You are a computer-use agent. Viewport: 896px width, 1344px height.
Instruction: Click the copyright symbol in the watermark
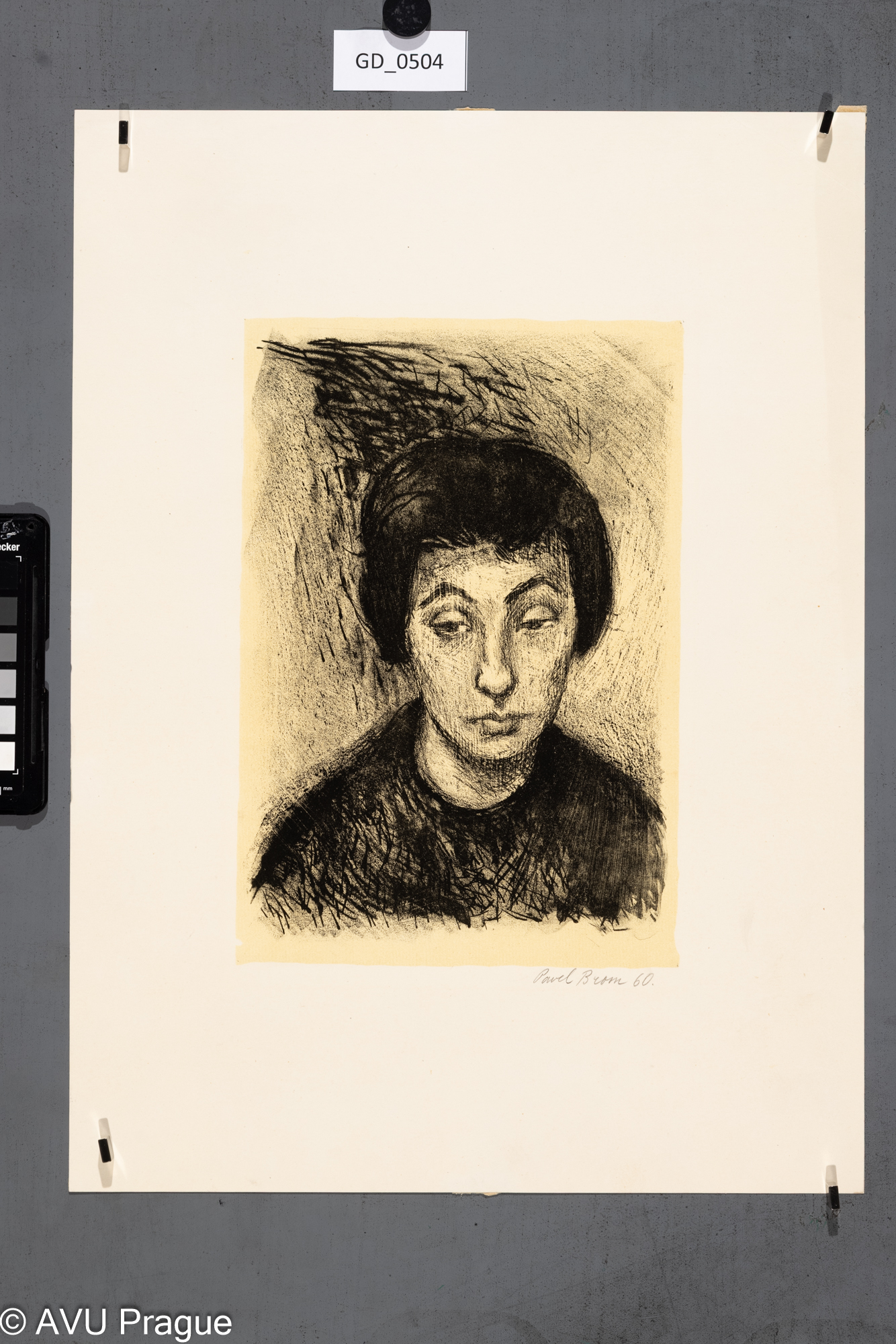(x=12, y=1322)
